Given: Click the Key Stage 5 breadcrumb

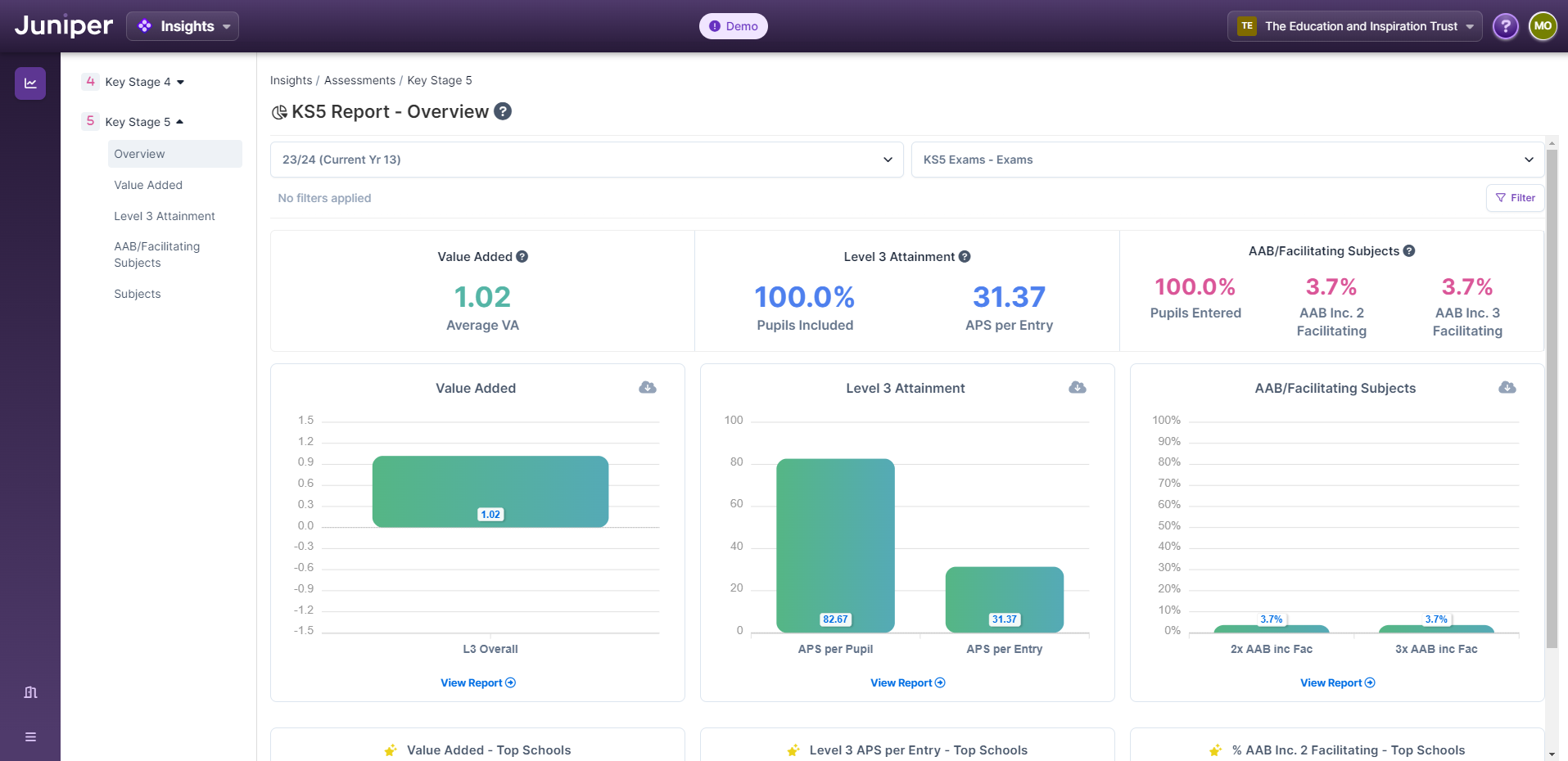Looking at the screenshot, I should (x=440, y=80).
